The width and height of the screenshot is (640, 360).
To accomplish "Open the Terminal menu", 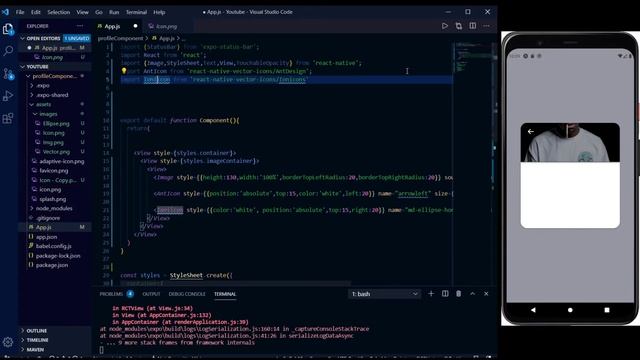I will pos(136,12).
